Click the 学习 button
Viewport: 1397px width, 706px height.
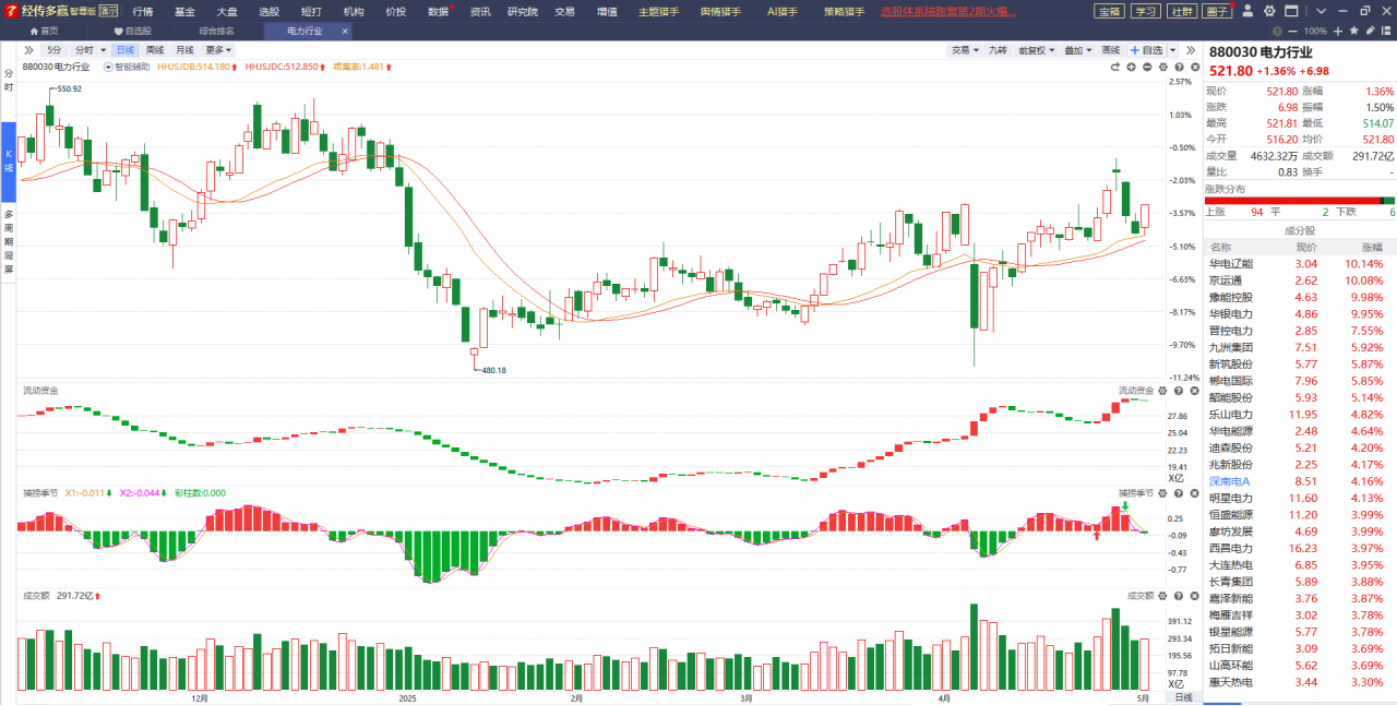point(1146,11)
